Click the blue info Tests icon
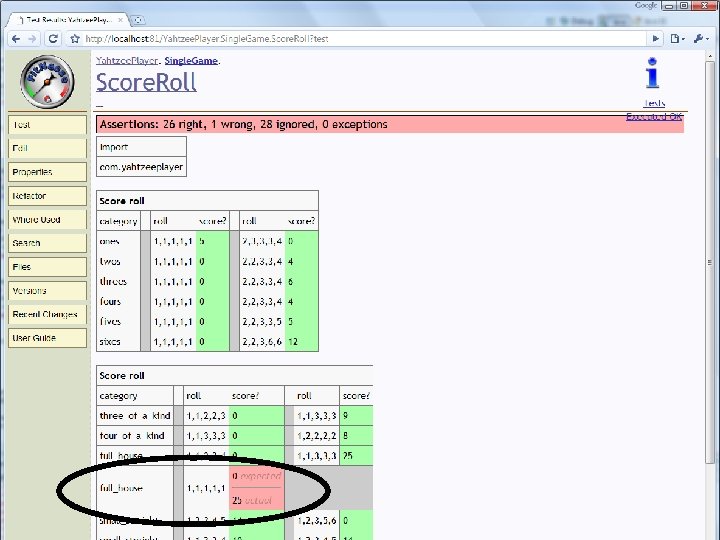This screenshot has height=540, width=720. (652, 73)
